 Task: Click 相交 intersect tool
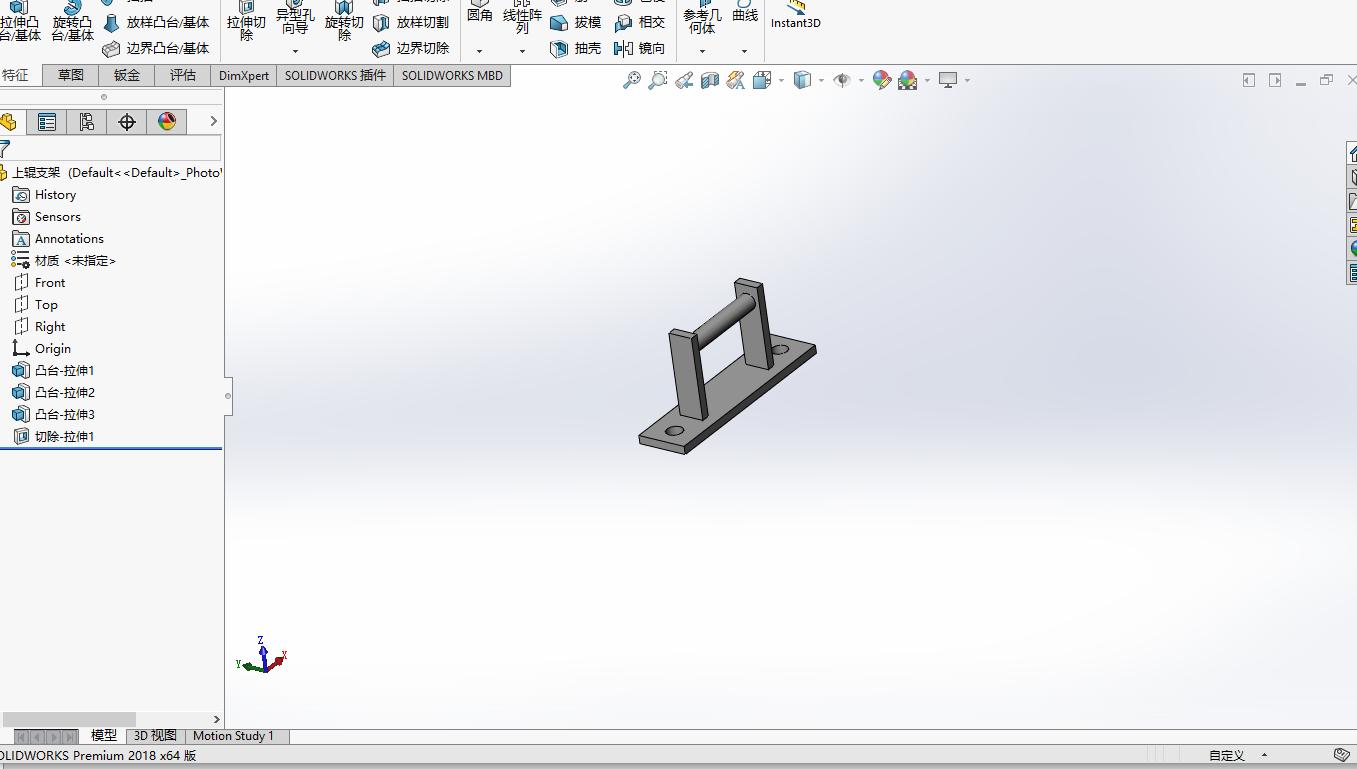(640, 22)
